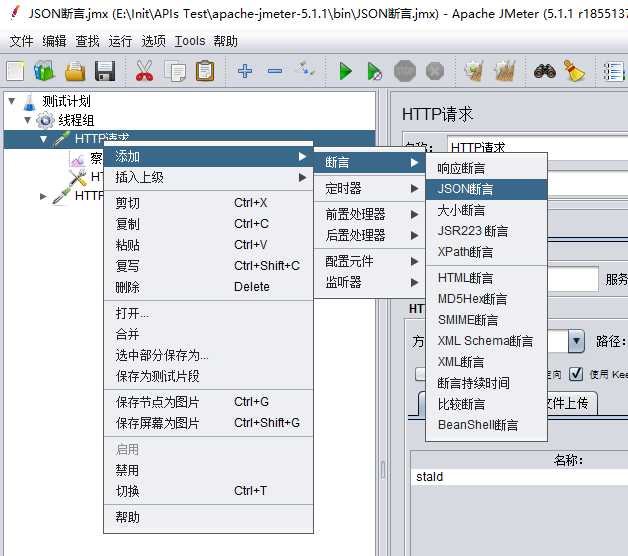Viewport: 628px width, 556px height.
Task: Open the 帮助 menu in menu bar
Action: pos(225,41)
